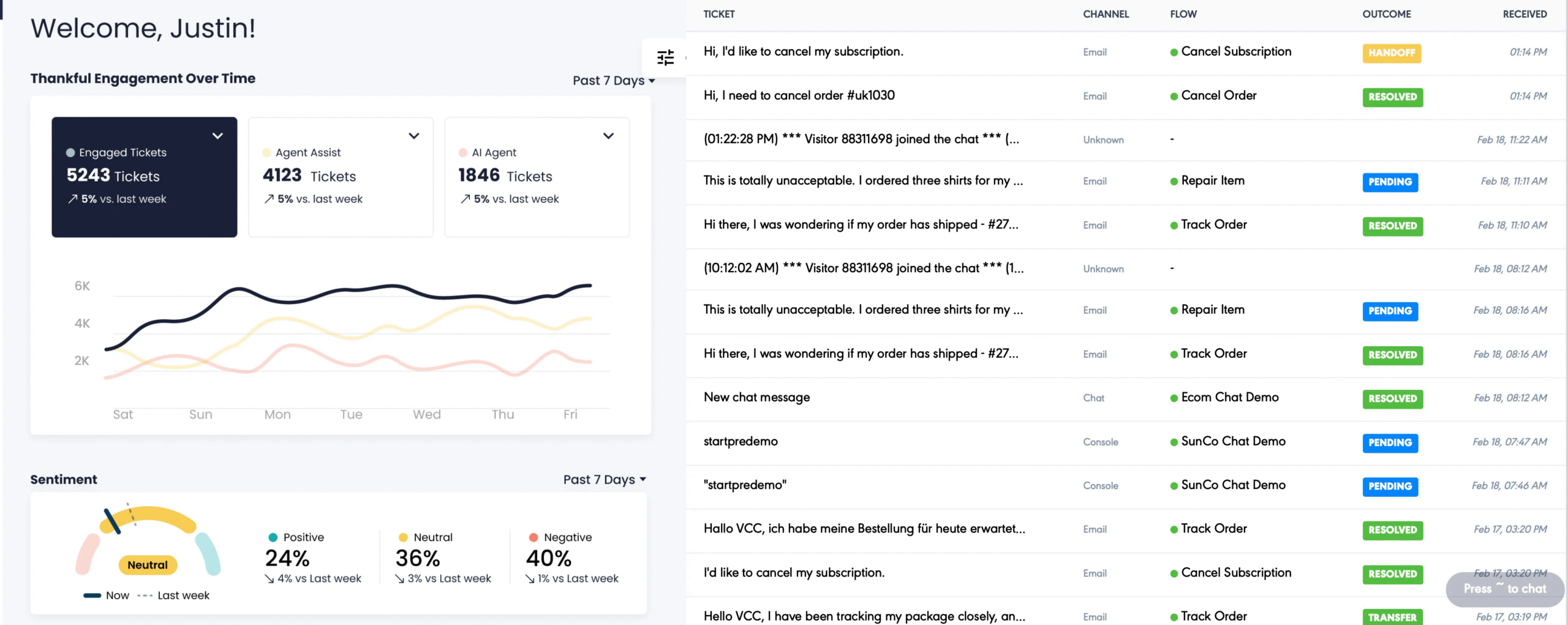Click the 6K label on chart axis
Screen dimensions: 1568x625
click(82, 286)
